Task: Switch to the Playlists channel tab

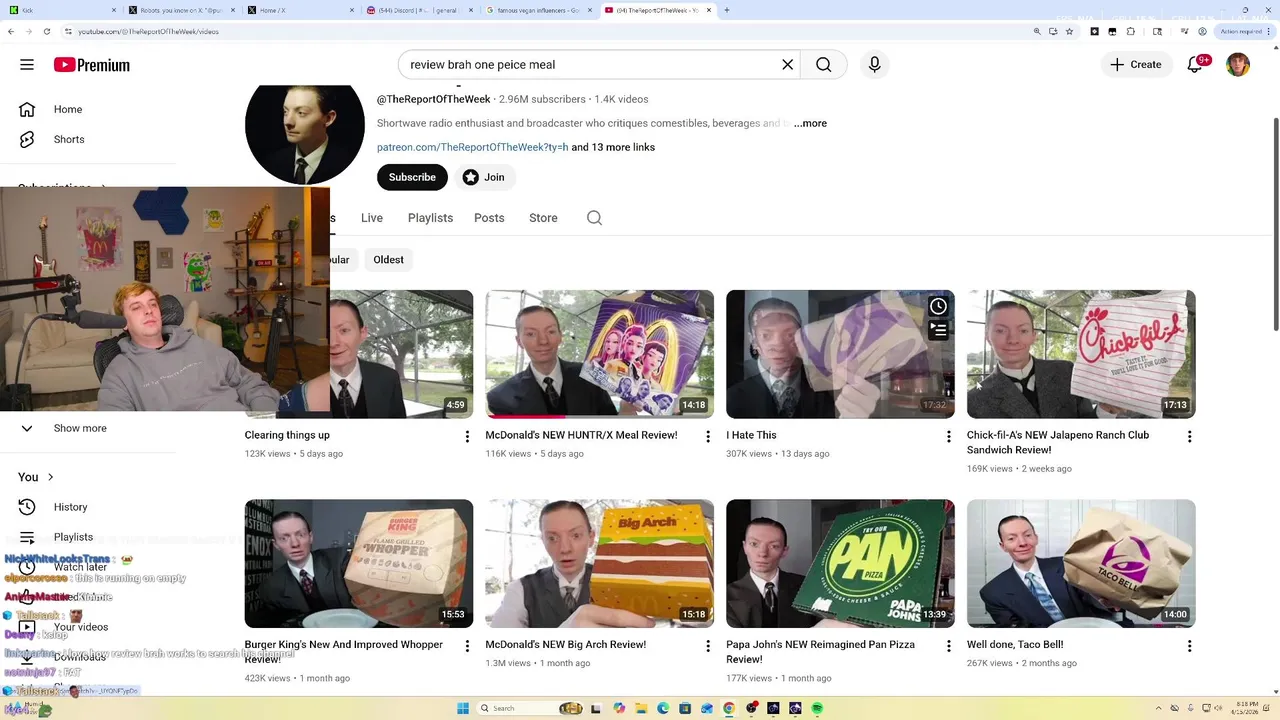Action: coord(430,218)
